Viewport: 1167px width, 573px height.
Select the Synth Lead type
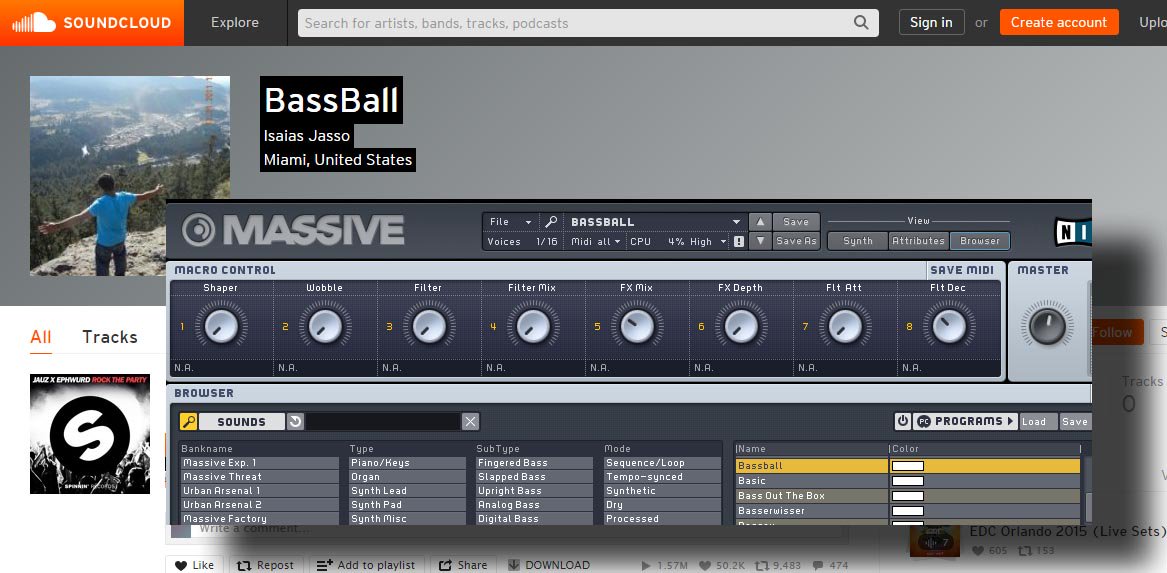(x=408, y=491)
